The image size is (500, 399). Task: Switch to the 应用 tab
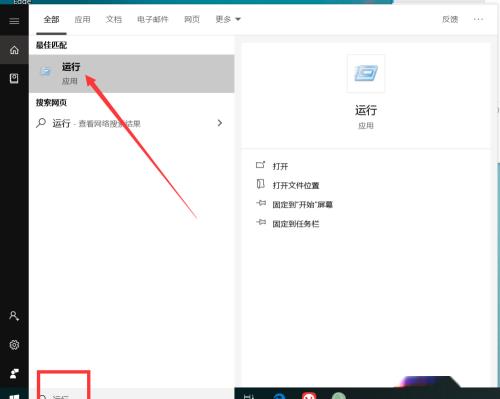point(82,20)
